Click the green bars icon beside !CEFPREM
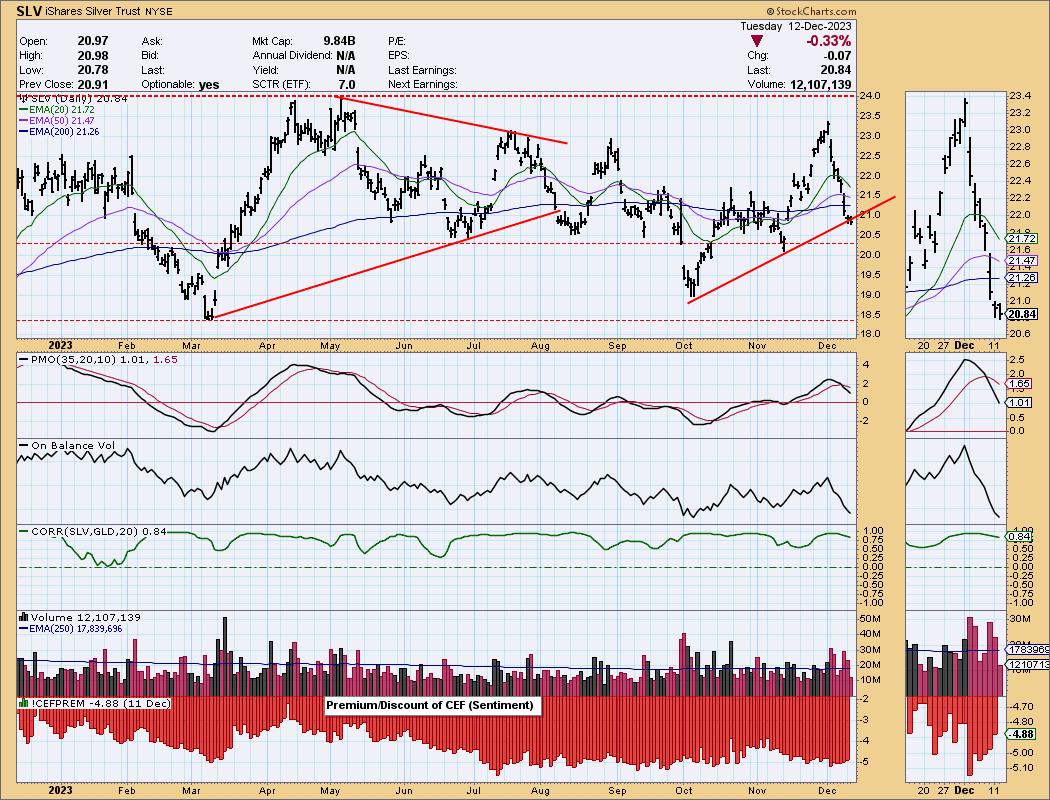This screenshot has height=800, width=1050. tap(25, 703)
